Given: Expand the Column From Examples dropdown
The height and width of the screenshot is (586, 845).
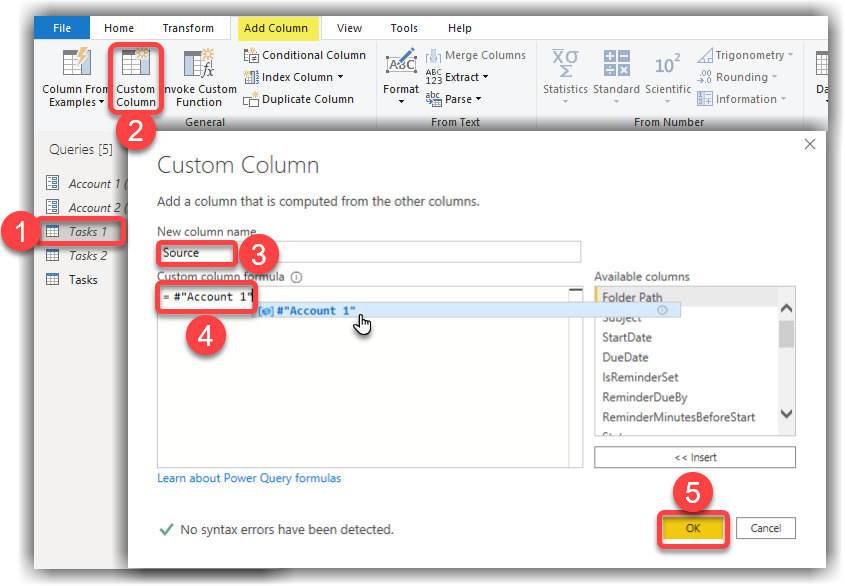Looking at the screenshot, I should tap(101, 102).
